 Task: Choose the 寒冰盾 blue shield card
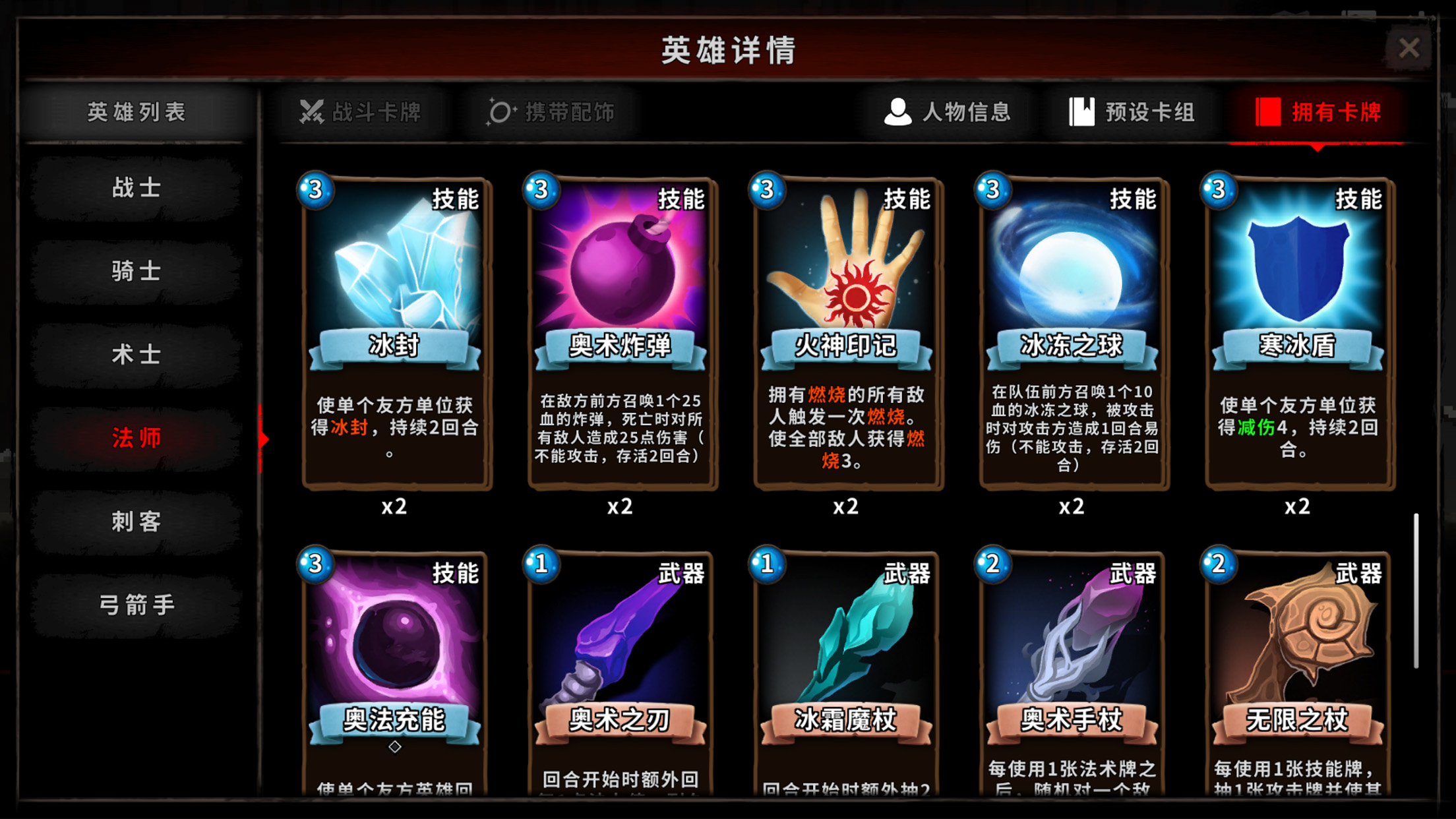[x=1298, y=333]
